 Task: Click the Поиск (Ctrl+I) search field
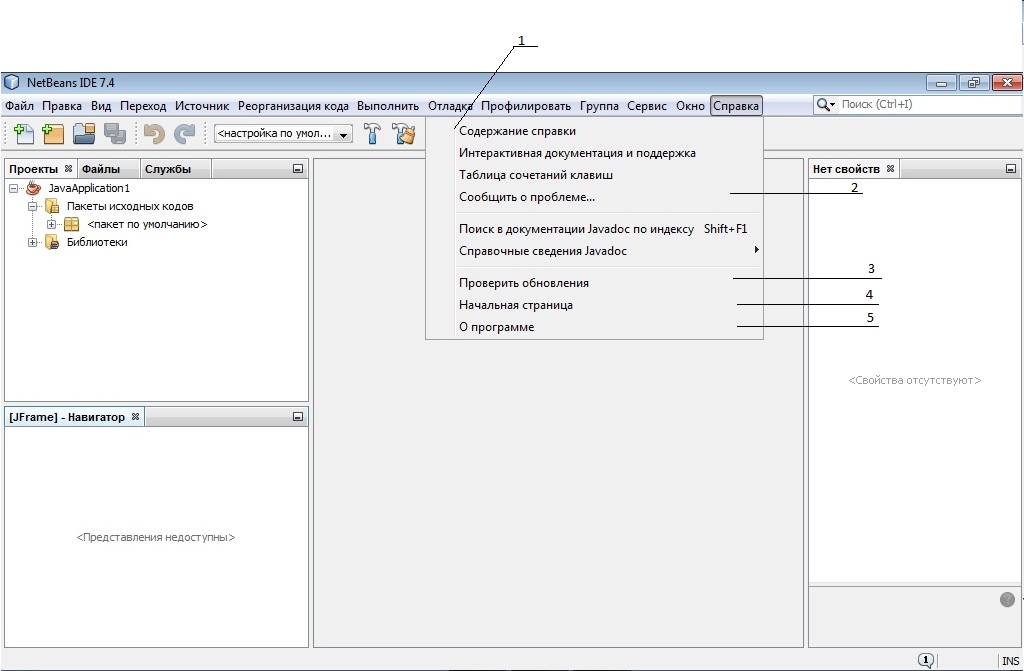coord(931,105)
